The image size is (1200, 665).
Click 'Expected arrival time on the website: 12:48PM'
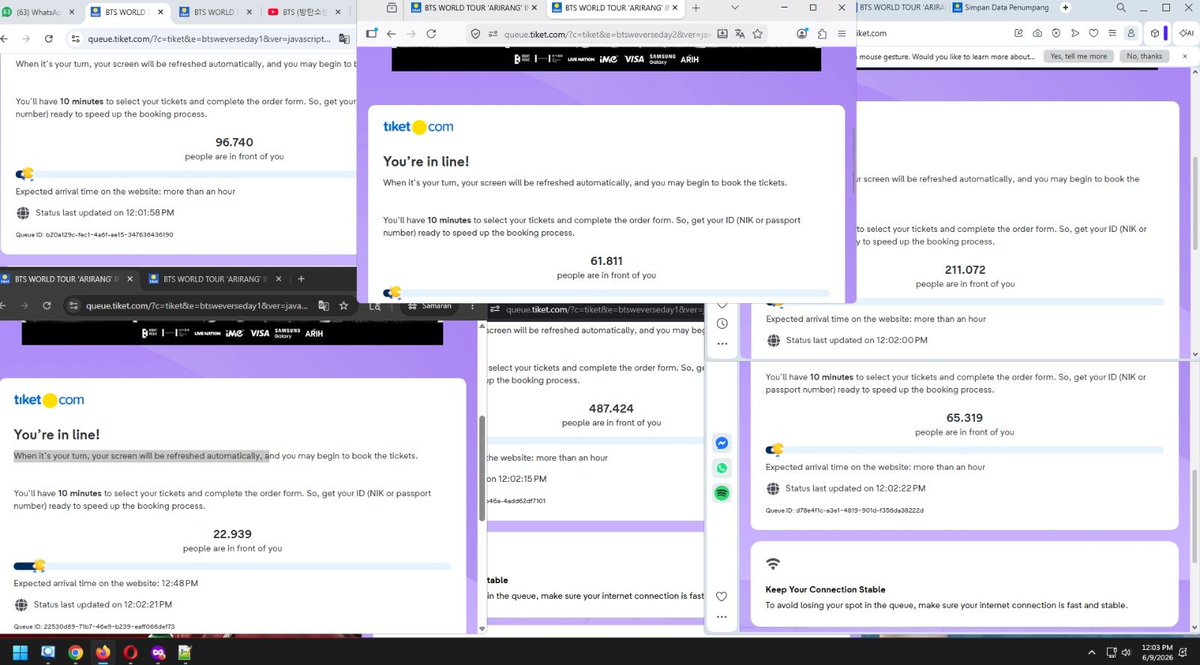point(106,583)
